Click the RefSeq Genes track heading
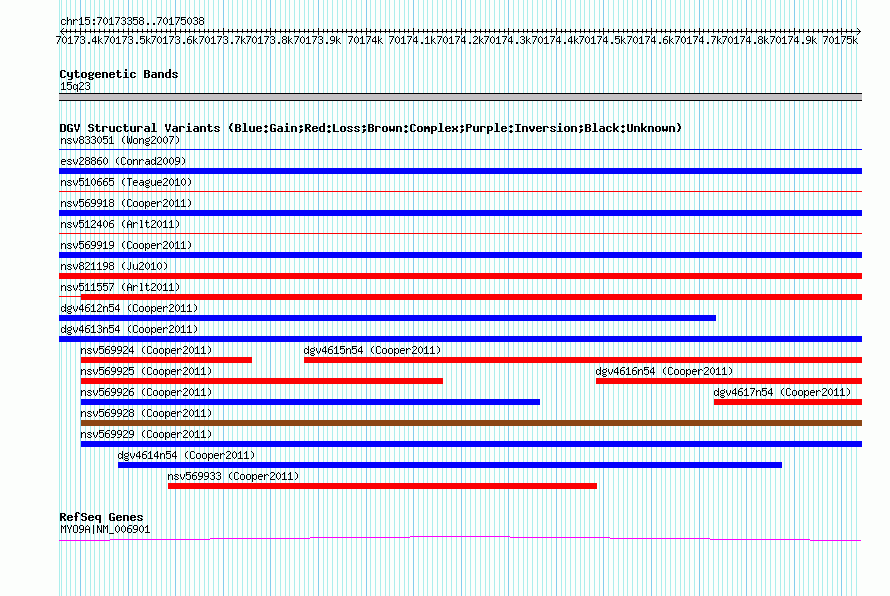890x596 pixels. (x=101, y=517)
